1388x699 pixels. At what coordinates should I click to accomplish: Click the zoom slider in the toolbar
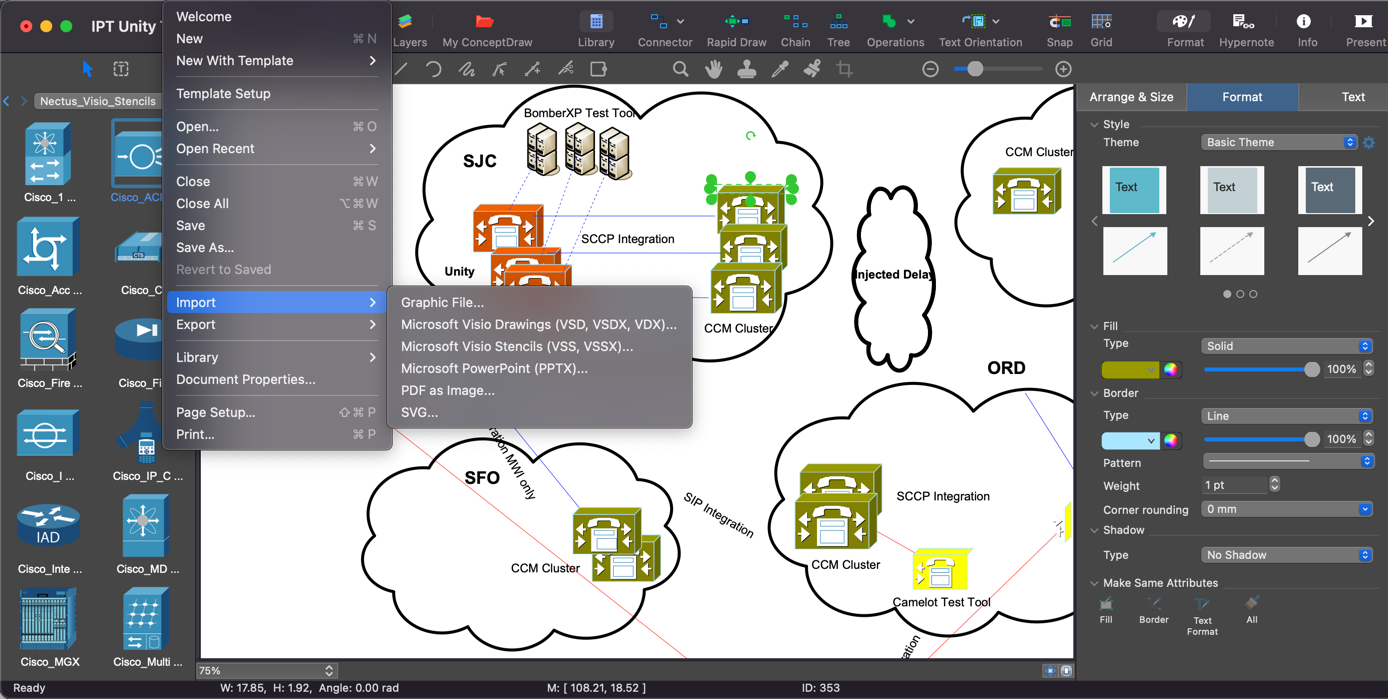pos(997,69)
